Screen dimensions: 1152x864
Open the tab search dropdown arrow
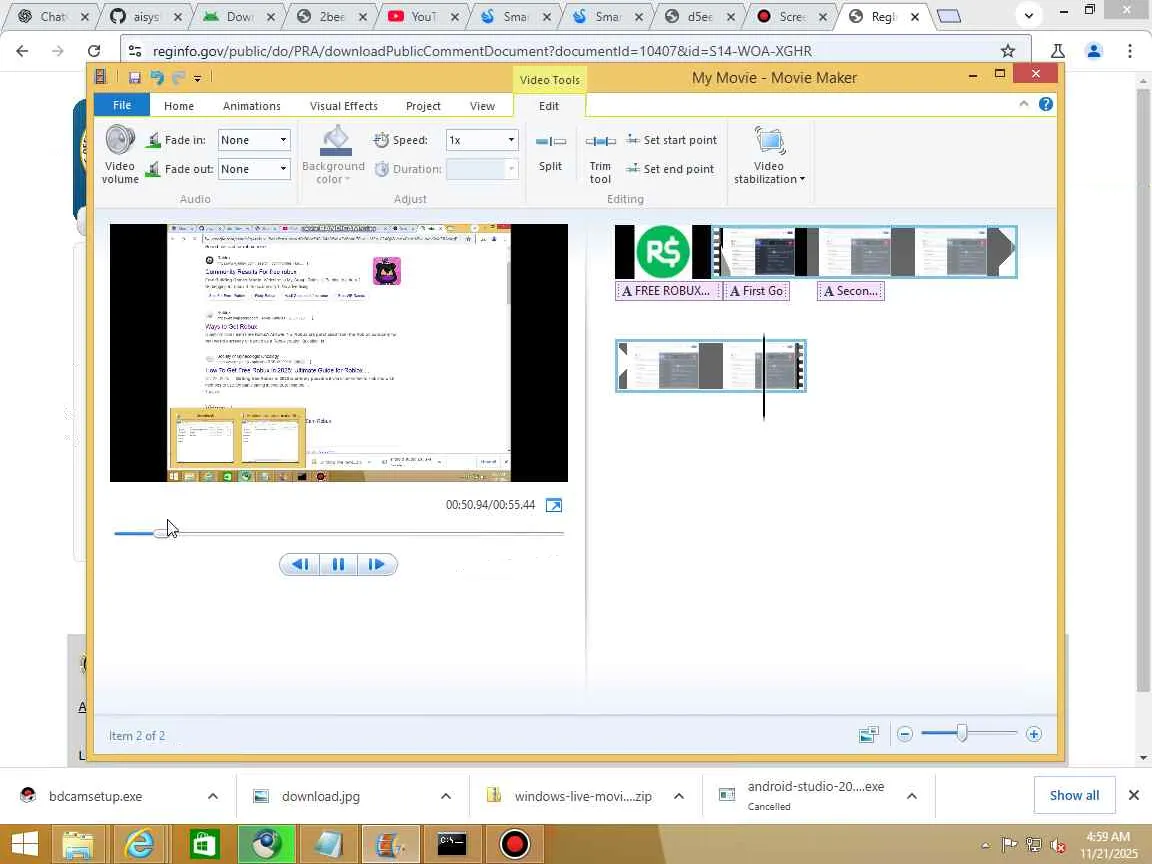click(x=1029, y=15)
